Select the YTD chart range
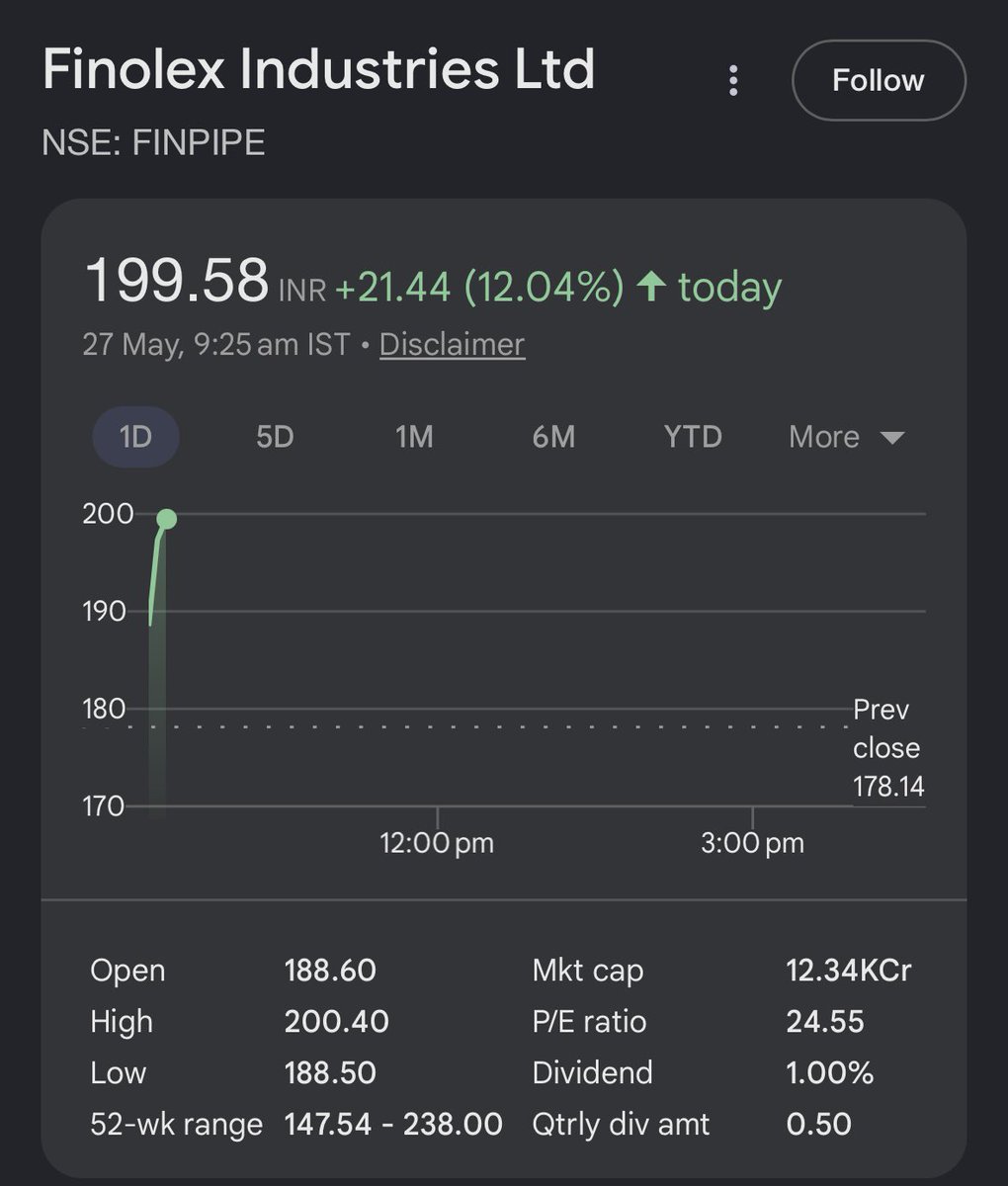1008x1186 pixels. (x=693, y=437)
